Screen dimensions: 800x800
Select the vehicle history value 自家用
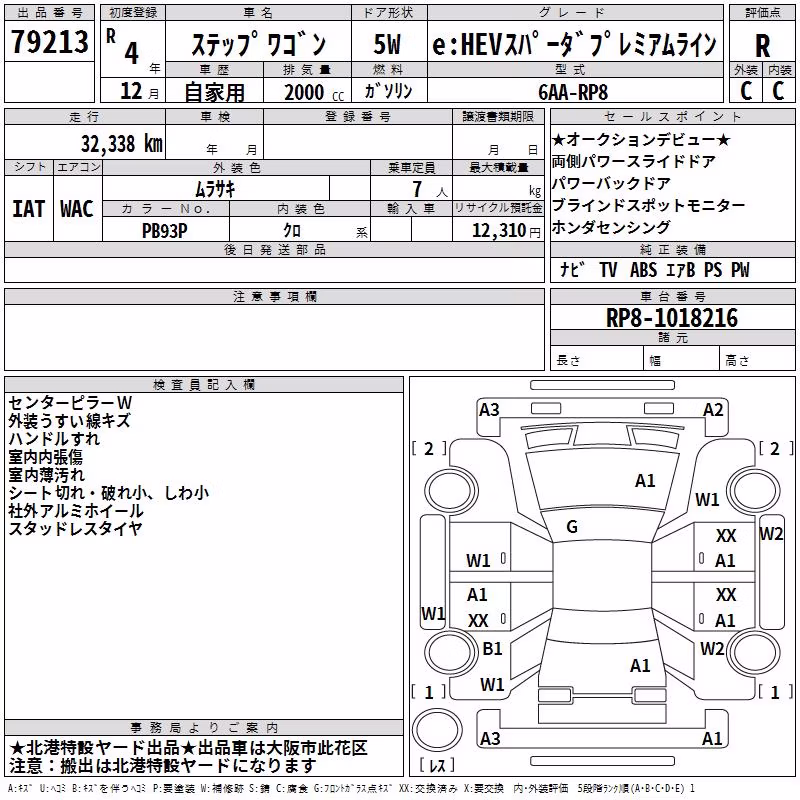click(x=214, y=92)
